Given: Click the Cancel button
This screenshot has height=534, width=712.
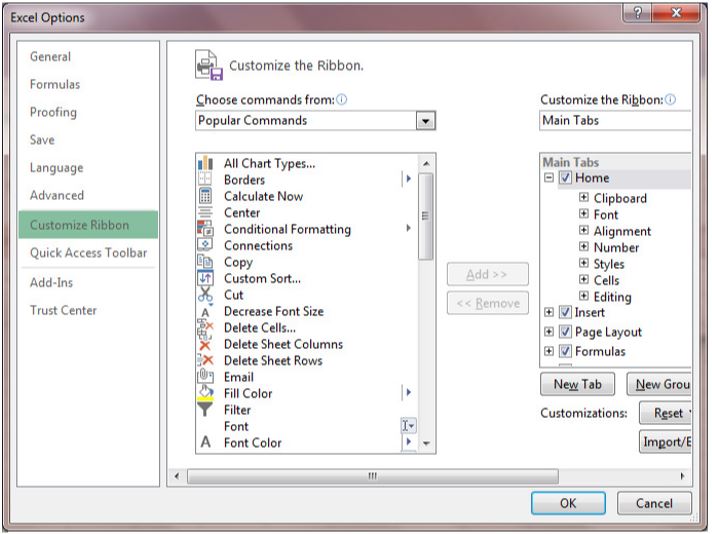Looking at the screenshot, I should point(654,503).
